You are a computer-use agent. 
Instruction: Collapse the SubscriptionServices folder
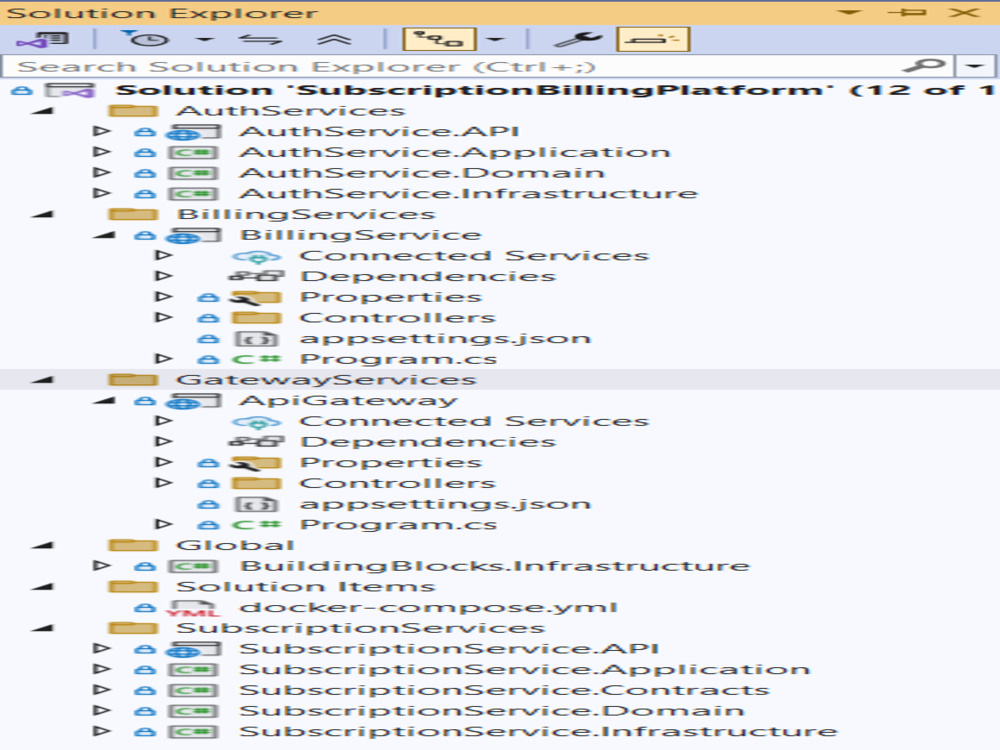(43, 628)
